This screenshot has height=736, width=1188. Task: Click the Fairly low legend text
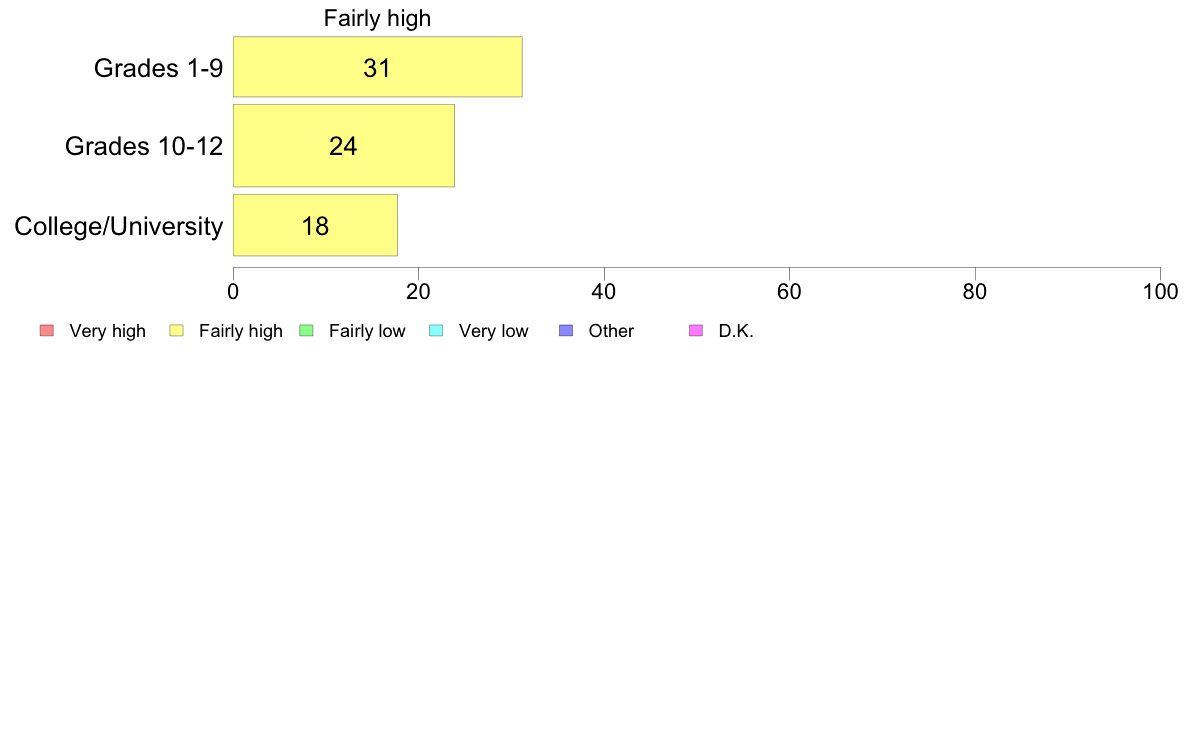(x=367, y=331)
